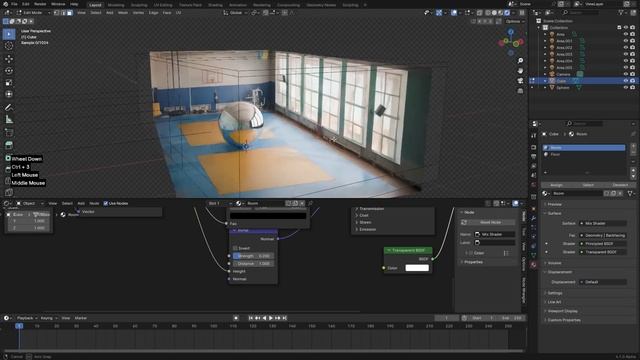Select the Cursor tool
Image resolution: width=640 pixels, height=360 pixels.
[x=9, y=46]
